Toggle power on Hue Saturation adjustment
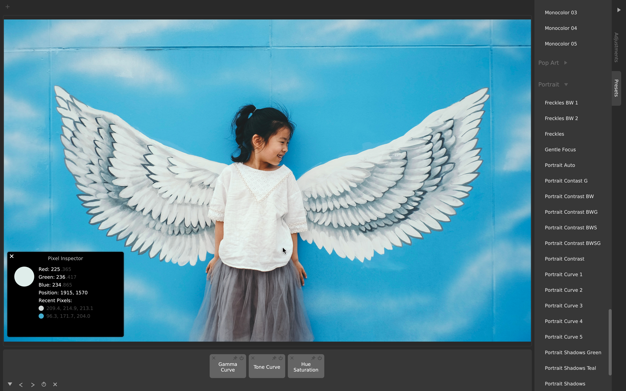 pyautogui.click(x=320, y=358)
